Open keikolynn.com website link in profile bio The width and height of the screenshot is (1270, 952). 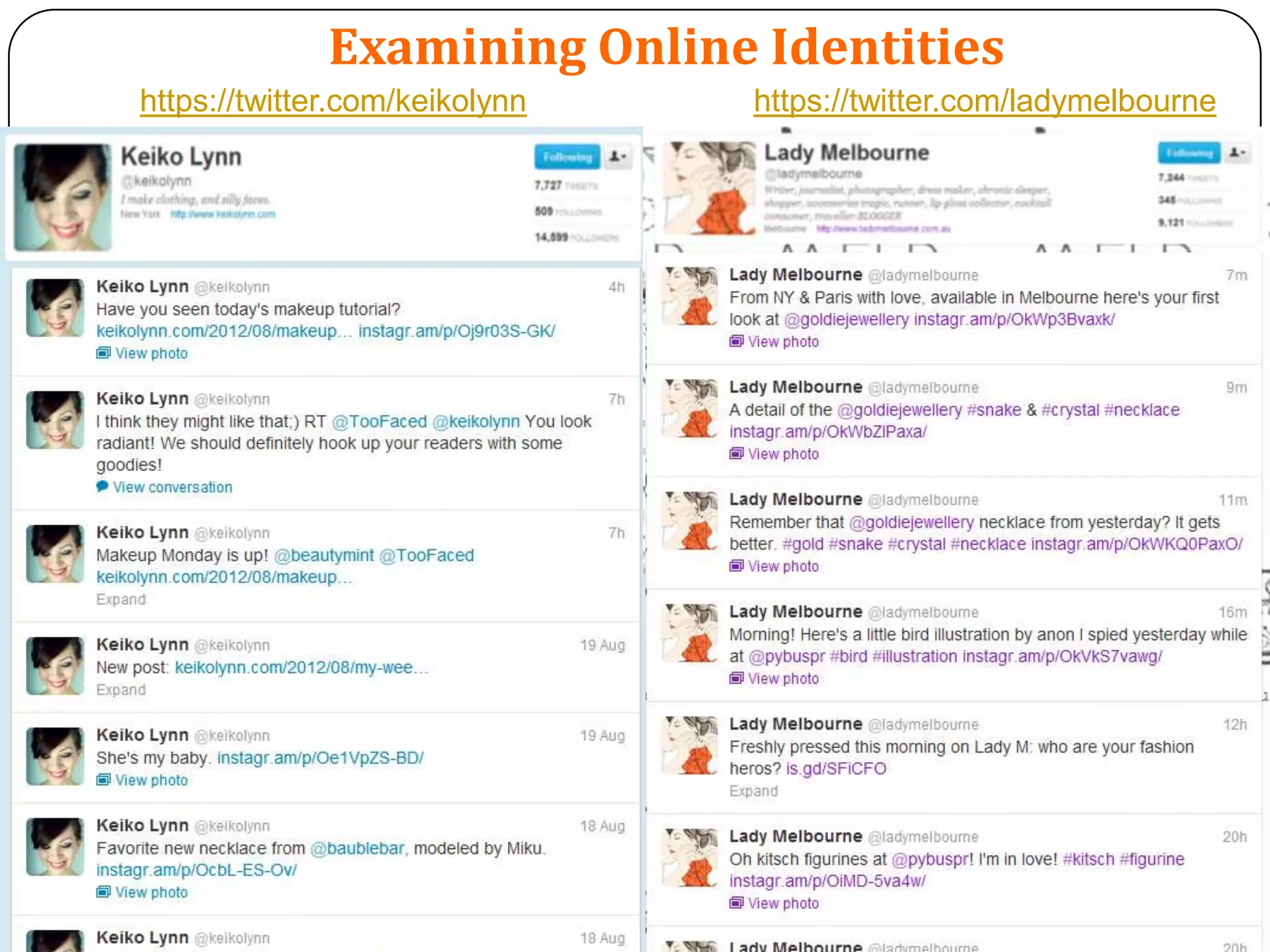[223, 214]
